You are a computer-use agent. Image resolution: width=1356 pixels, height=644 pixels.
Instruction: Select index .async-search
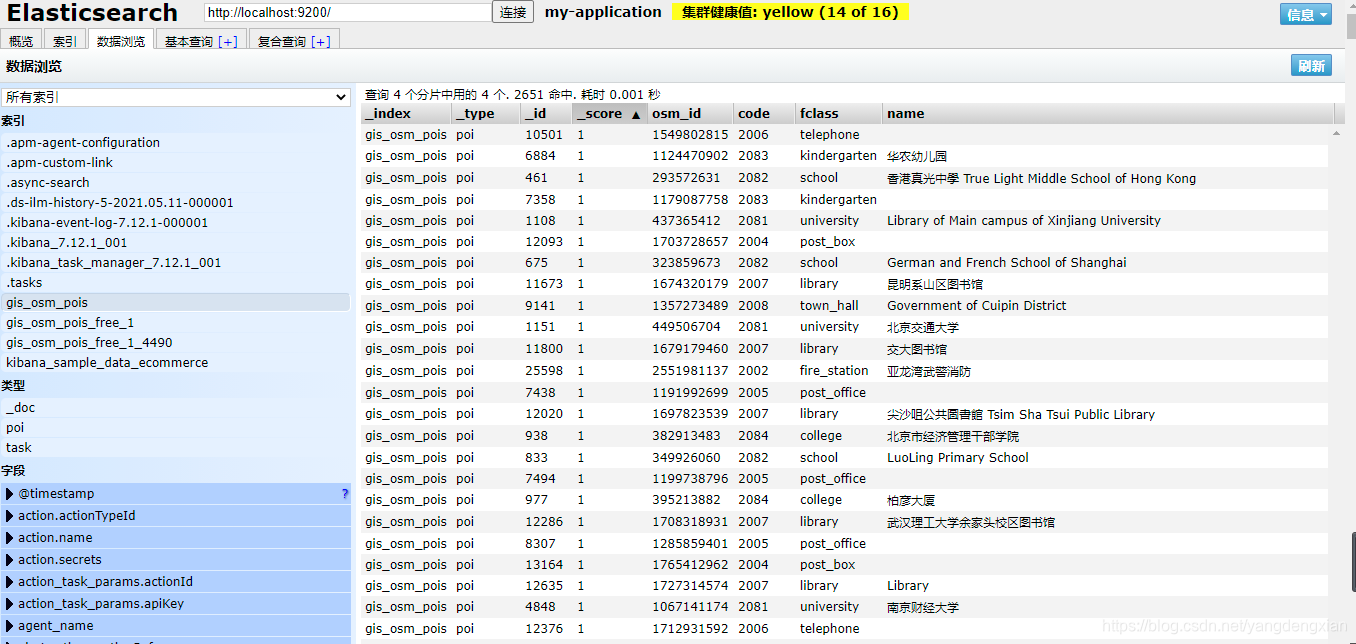click(x=175, y=183)
